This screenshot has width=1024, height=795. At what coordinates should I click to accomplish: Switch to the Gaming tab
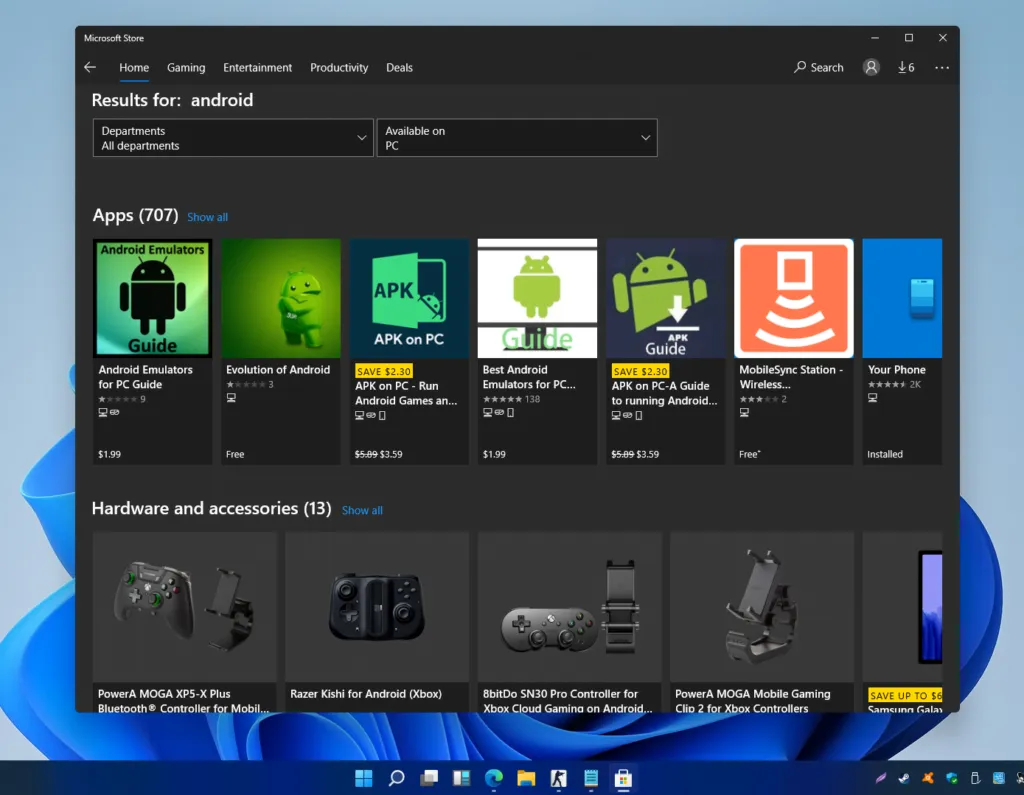(x=186, y=67)
